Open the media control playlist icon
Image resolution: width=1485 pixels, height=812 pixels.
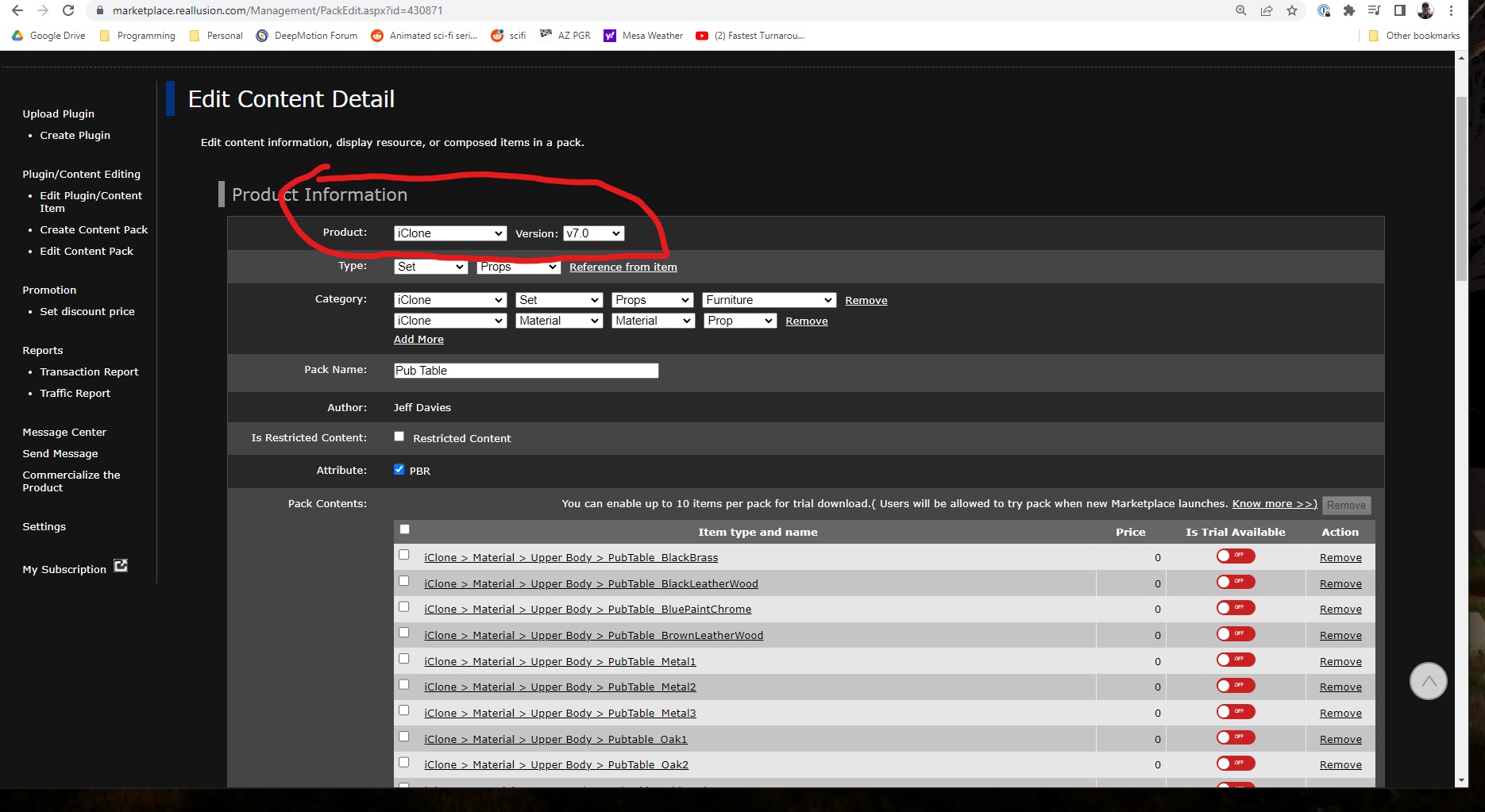pos(1374,10)
